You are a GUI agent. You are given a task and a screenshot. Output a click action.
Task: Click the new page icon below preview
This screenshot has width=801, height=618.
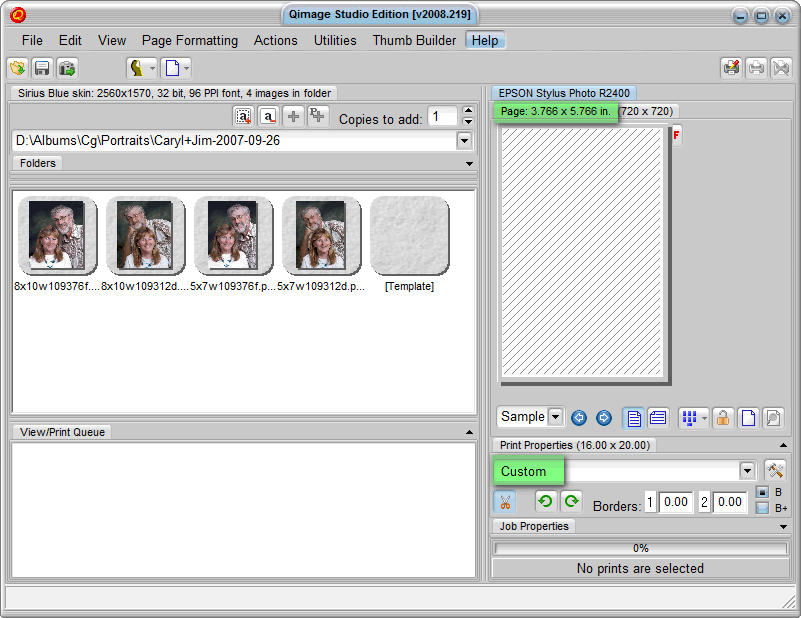748,418
